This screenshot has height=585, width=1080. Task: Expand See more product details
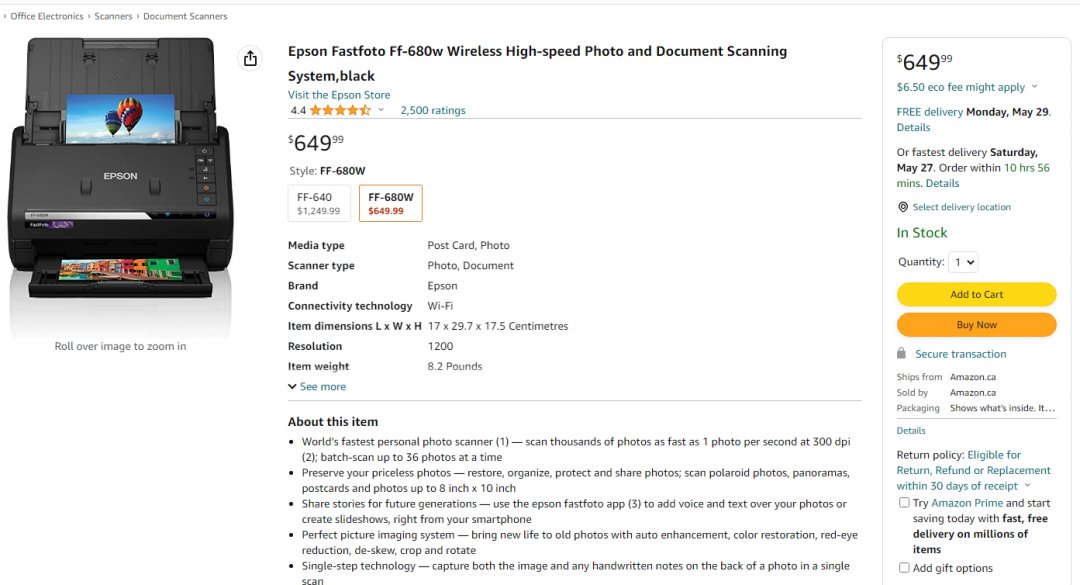(317, 387)
